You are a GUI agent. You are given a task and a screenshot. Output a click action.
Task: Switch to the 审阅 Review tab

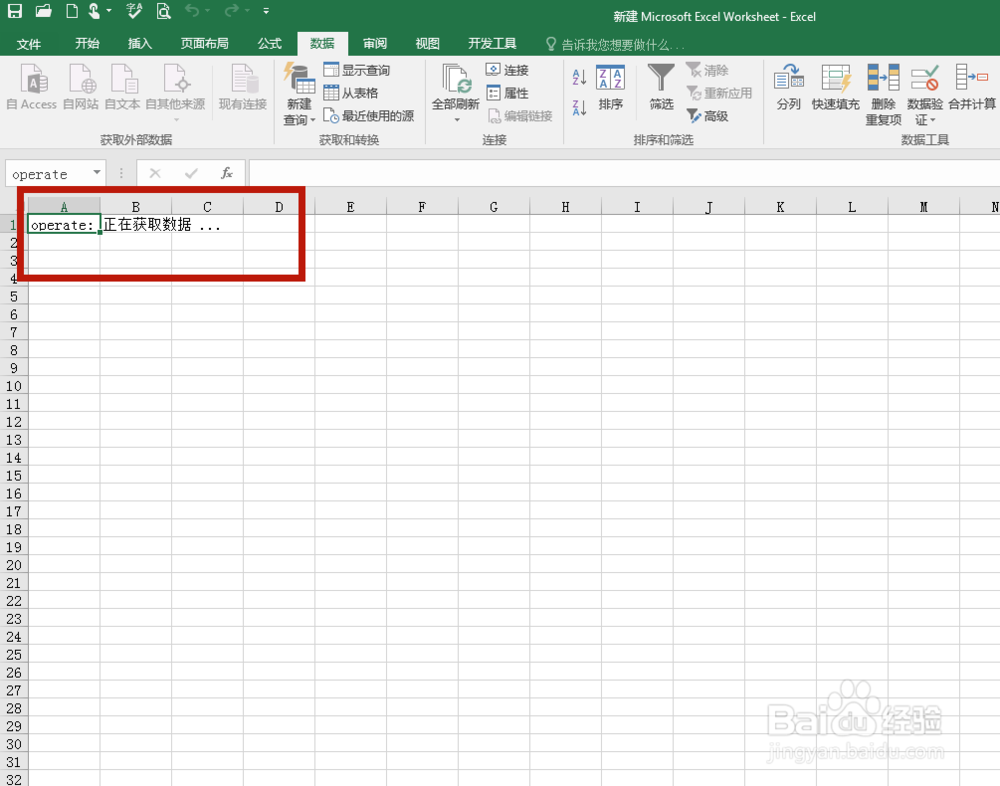tap(375, 43)
